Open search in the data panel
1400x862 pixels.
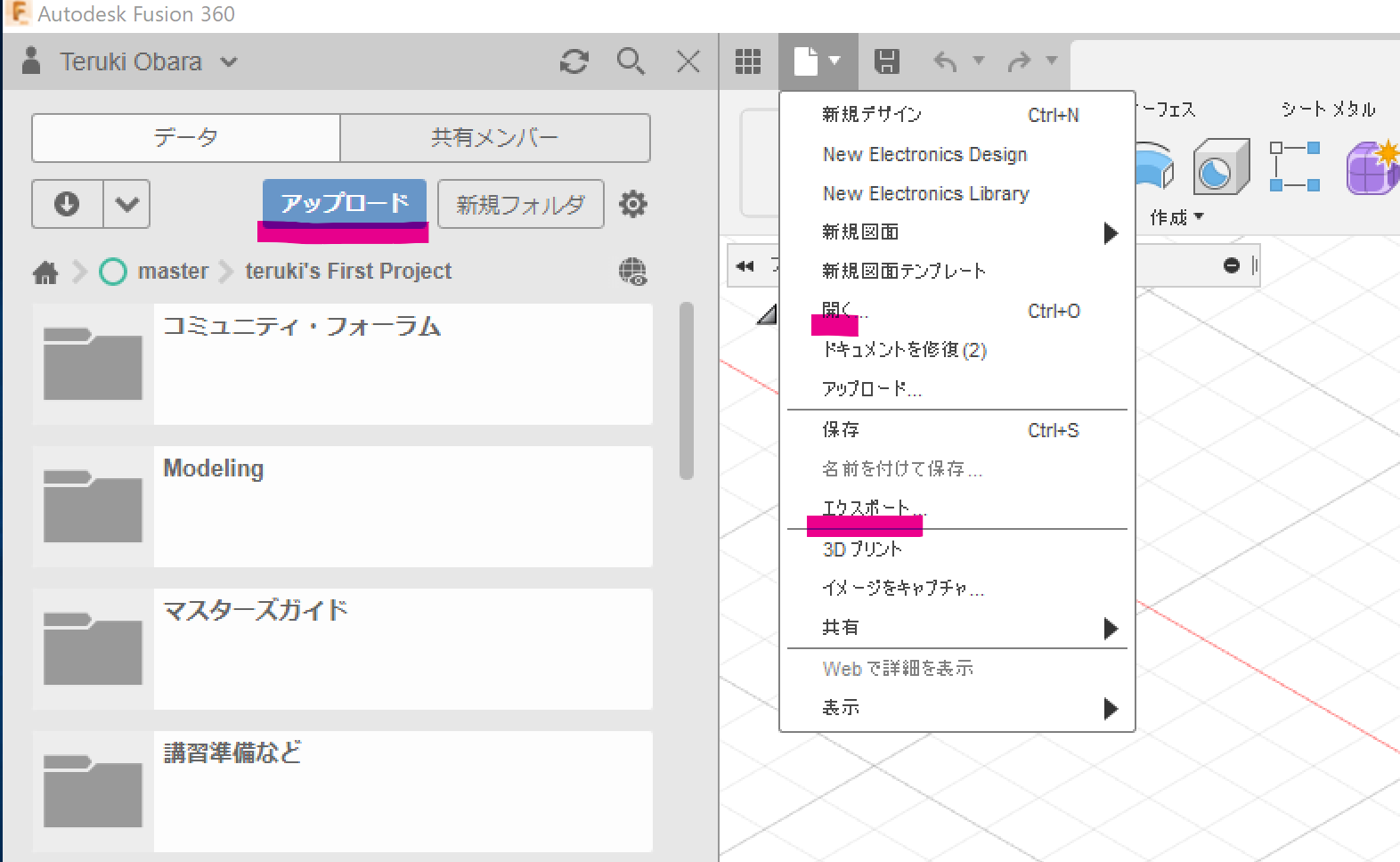[631, 61]
